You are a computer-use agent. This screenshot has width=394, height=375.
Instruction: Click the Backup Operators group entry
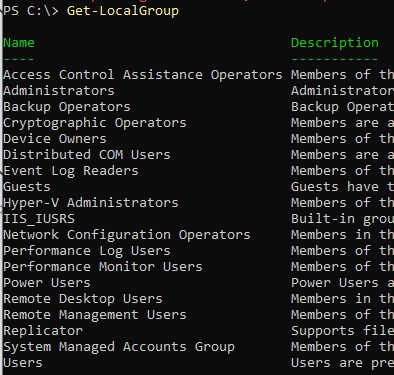(67, 107)
